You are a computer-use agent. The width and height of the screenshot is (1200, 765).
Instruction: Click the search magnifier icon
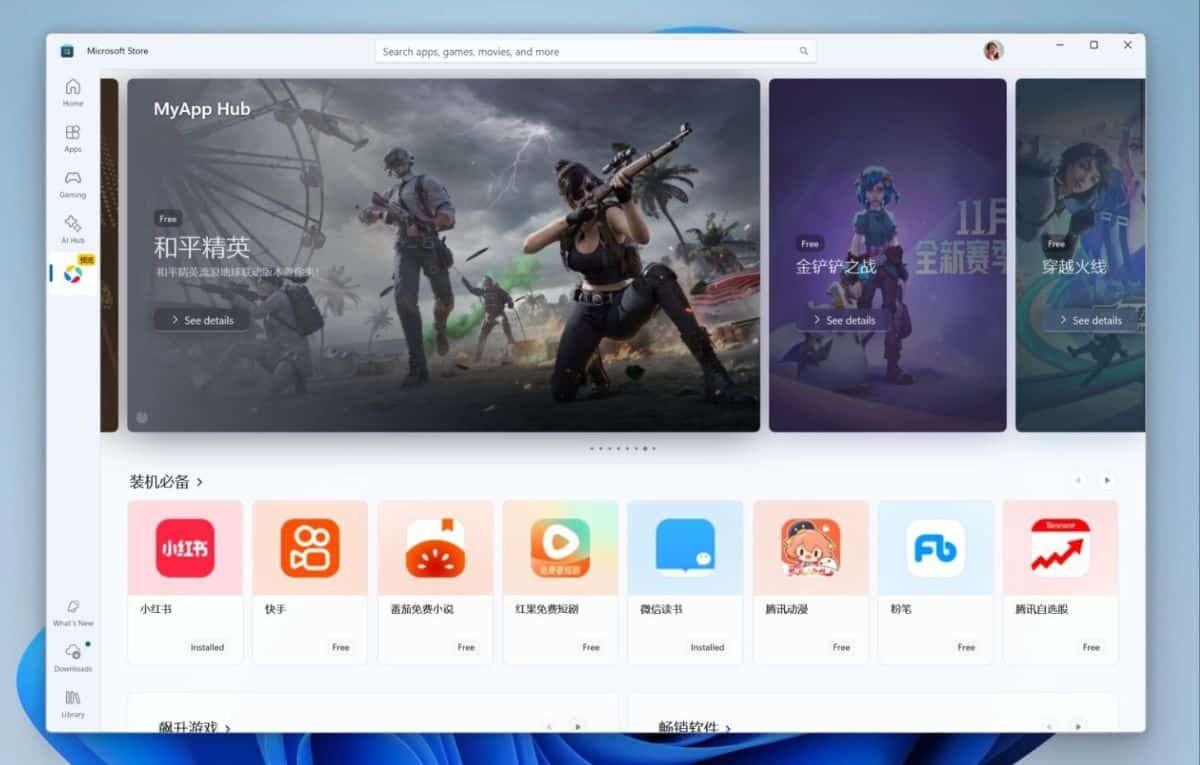(803, 51)
